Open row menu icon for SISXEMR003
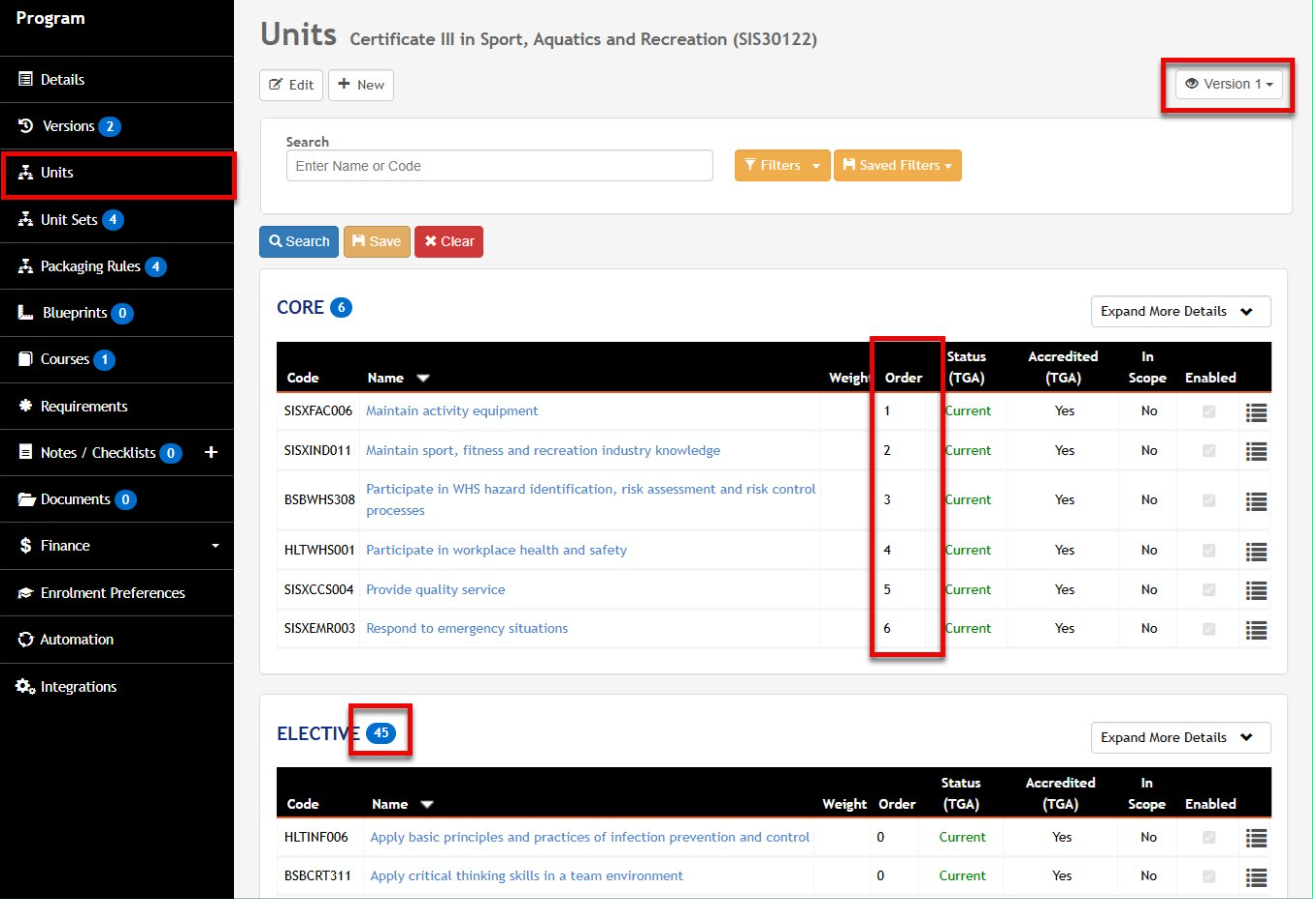 click(x=1256, y=629)
